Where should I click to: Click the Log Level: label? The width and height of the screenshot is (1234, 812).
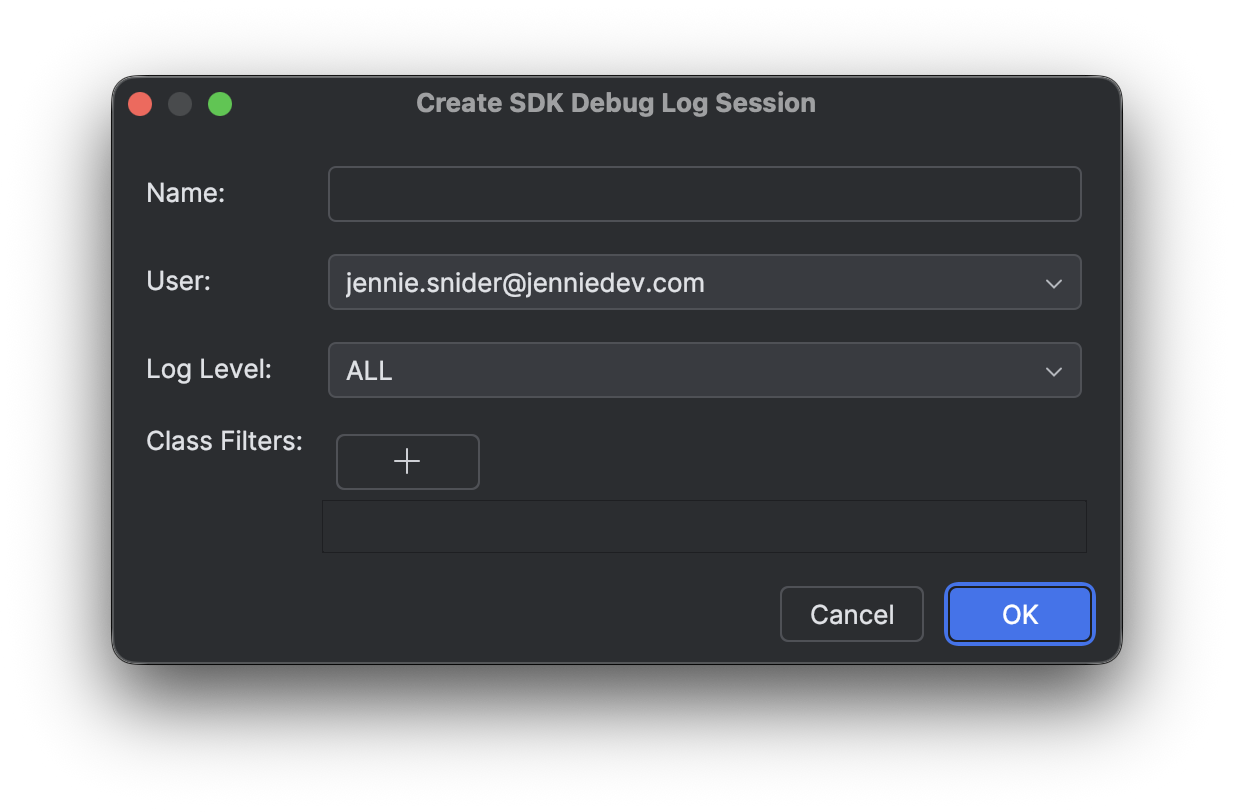click(x=209, y=369)
